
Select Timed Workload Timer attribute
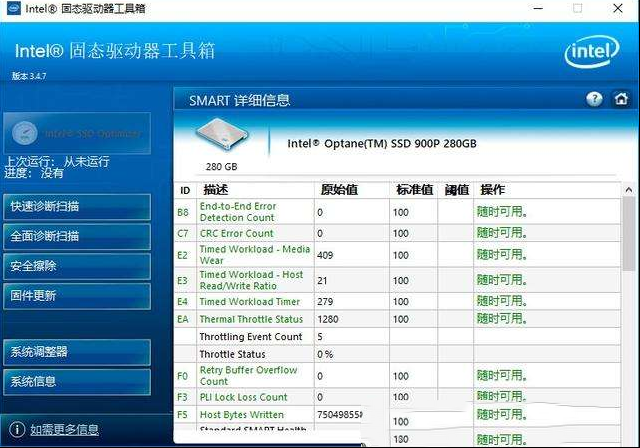point(249,302)
